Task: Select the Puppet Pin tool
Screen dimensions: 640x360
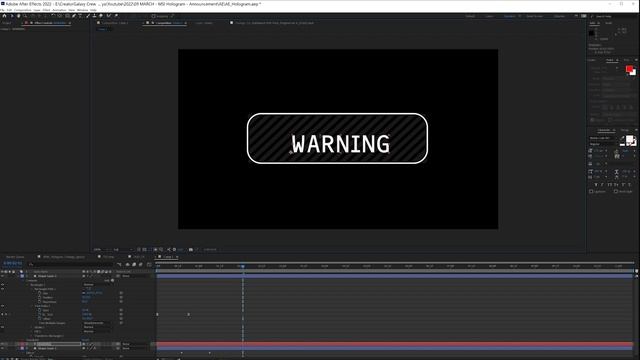Action: (x=116, y=16)
